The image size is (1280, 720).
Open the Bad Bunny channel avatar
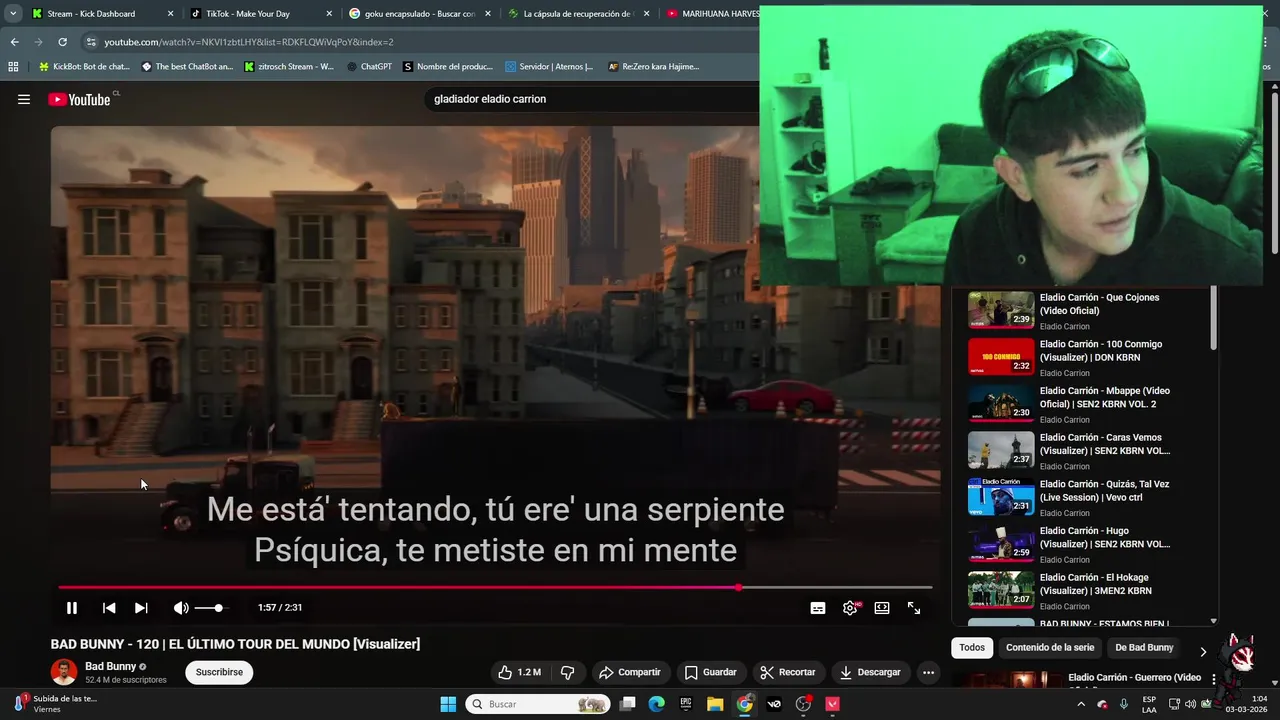pos(64,672)
